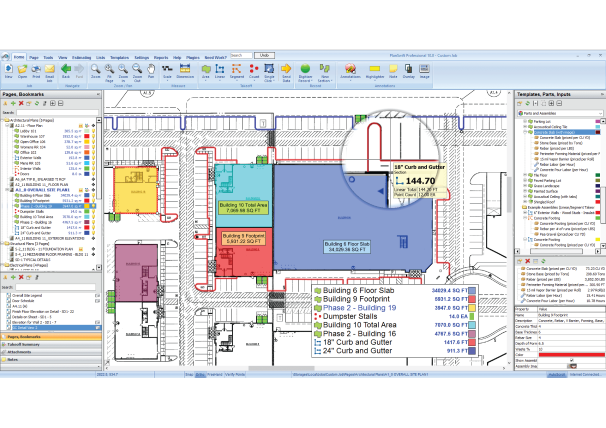Select the Pan hand tool
The width and height of the screenshot is (606, 428).
point(151,69)
